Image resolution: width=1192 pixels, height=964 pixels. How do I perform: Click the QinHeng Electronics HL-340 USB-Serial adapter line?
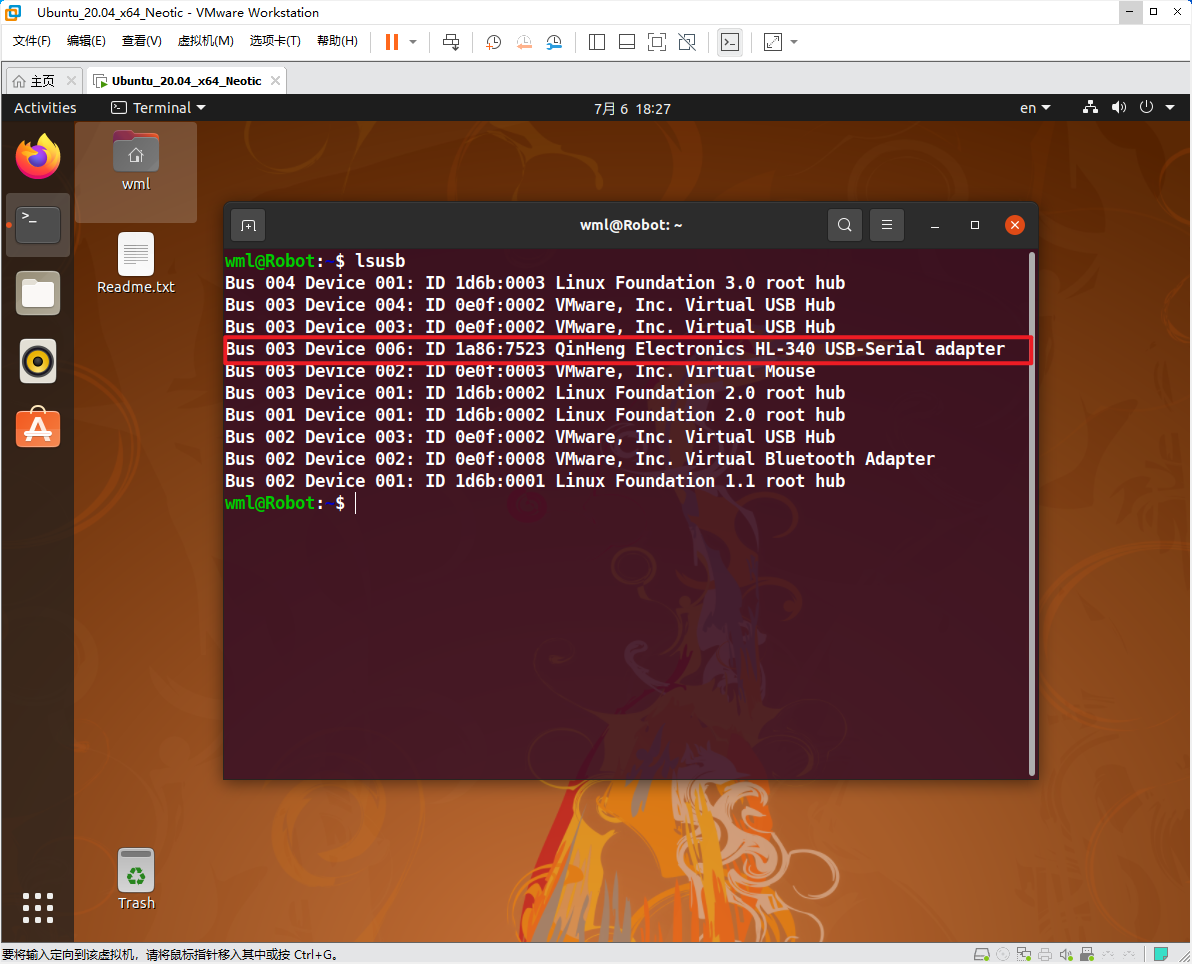point(615,349)
